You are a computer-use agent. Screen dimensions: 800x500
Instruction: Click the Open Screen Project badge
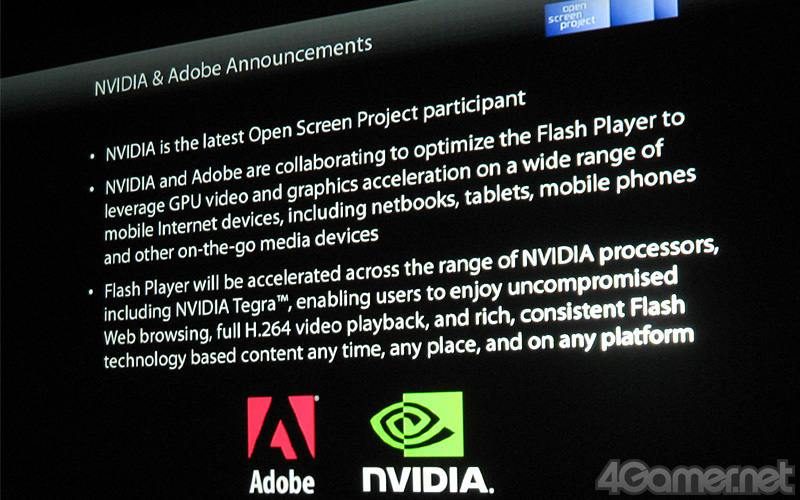(577, 18)
